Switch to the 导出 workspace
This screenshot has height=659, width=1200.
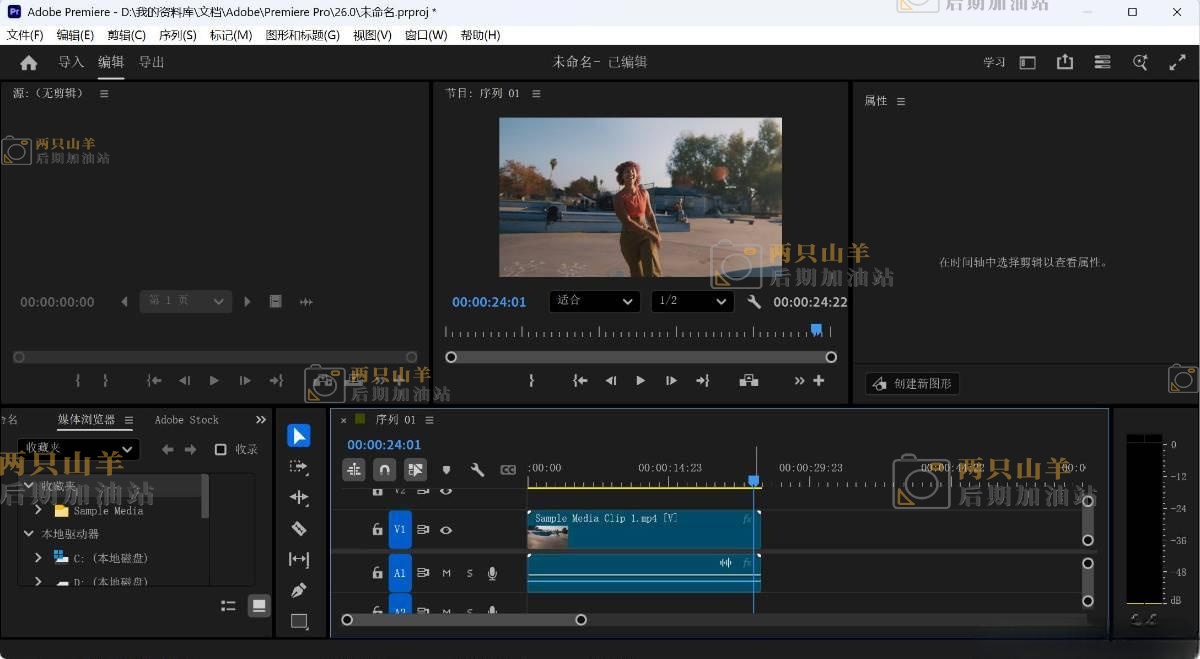(x=151, y=62)
